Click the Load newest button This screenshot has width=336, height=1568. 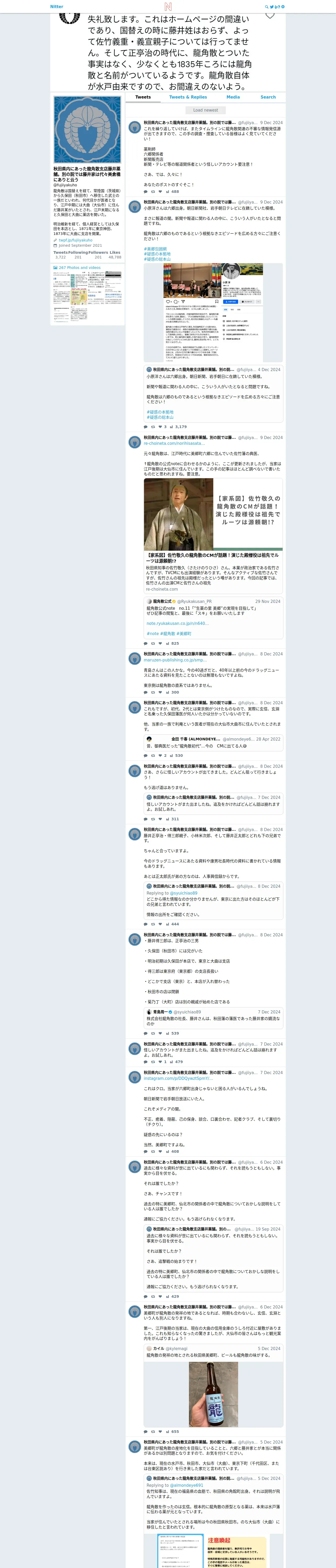[205, 110]
